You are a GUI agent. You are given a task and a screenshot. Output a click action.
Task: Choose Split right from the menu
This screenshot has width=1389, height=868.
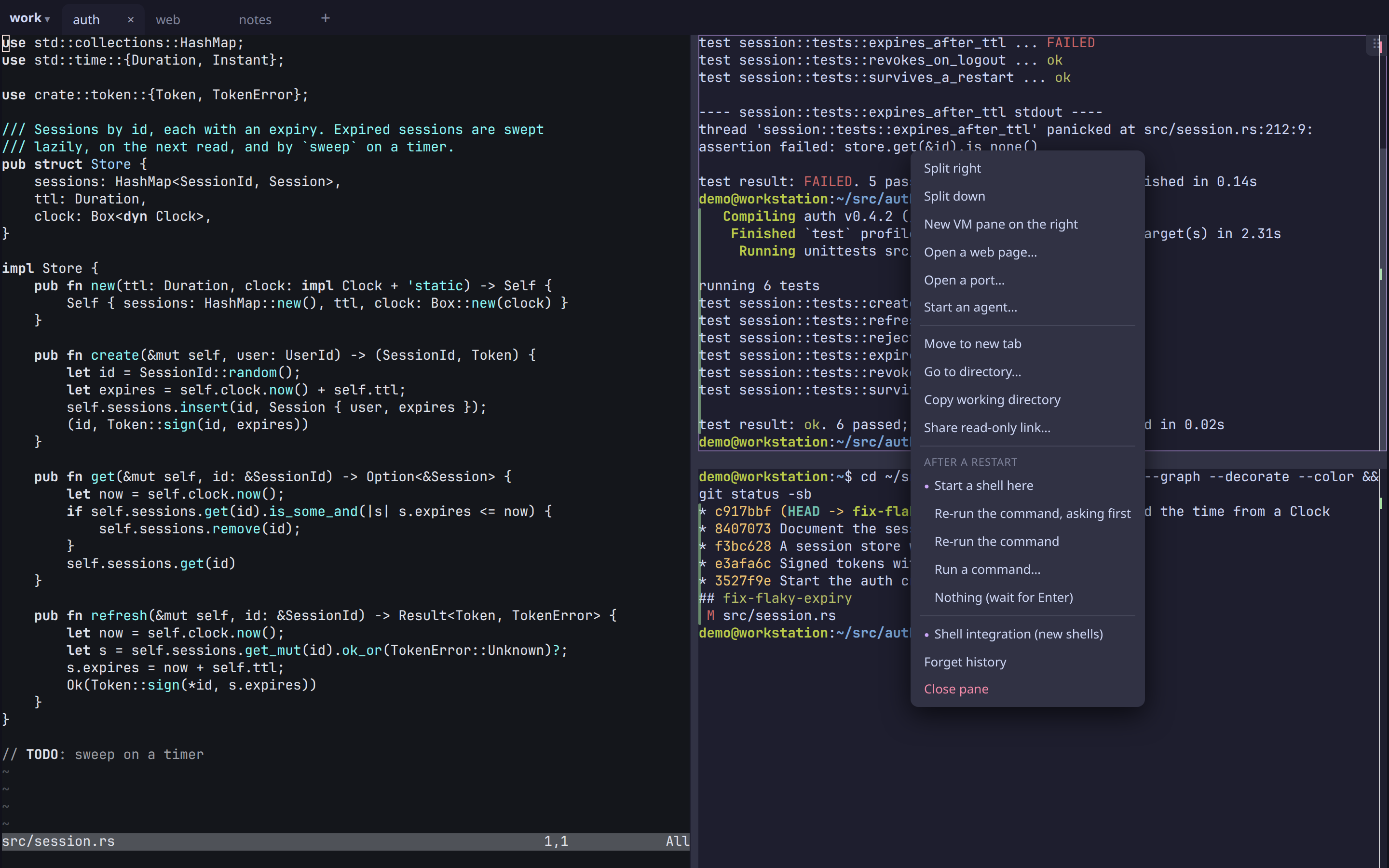coord(1027,168)
